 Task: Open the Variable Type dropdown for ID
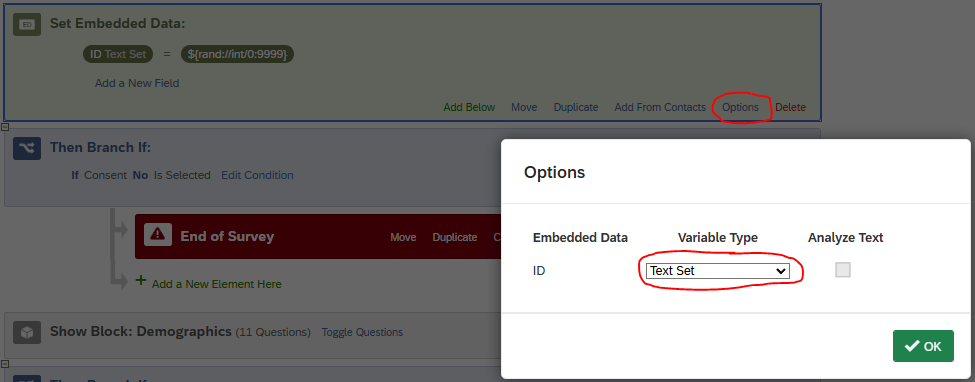718,271
